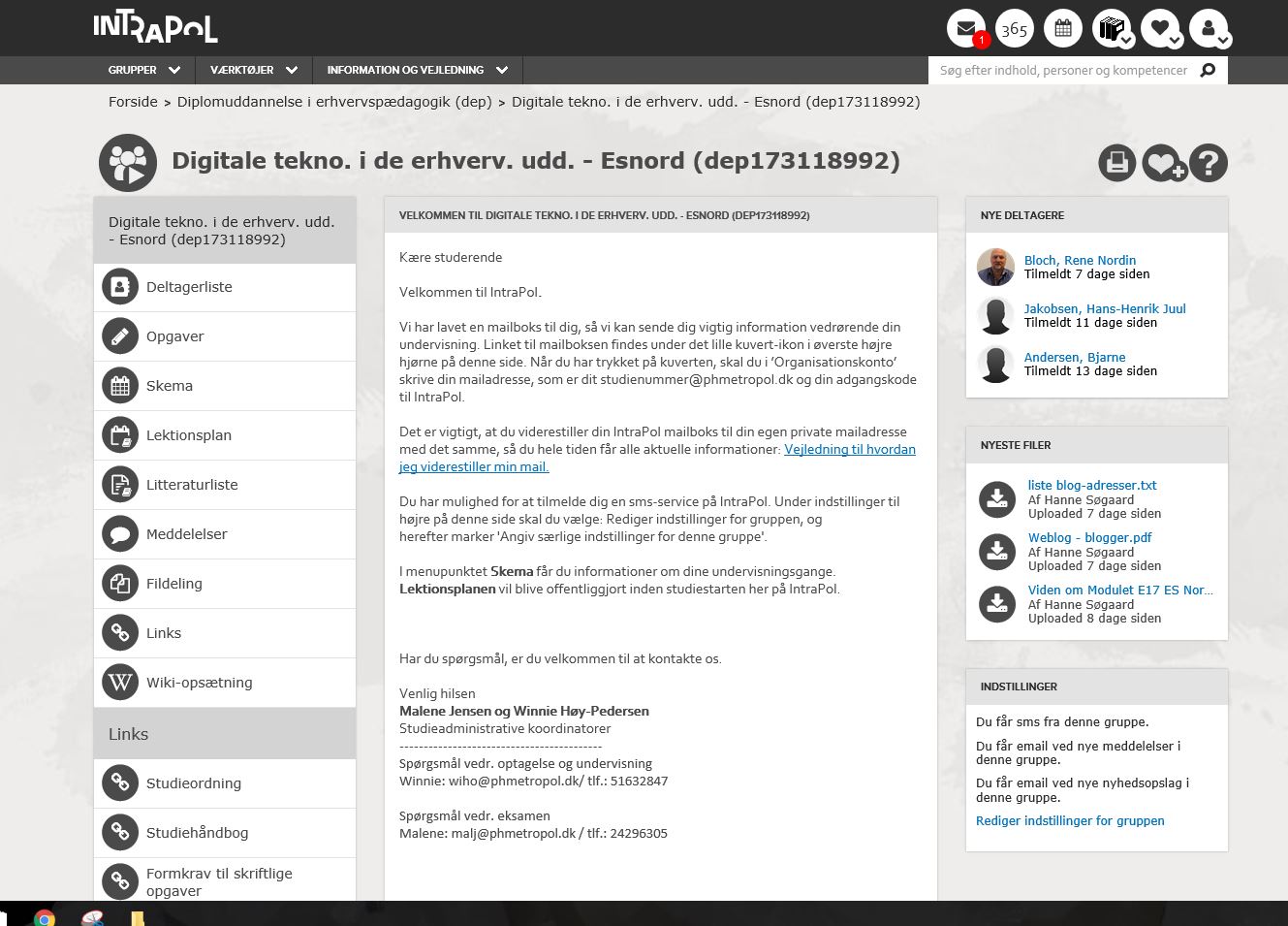This screenshot has height=926, width=1288.
Task: Open Diplomuddannelse i erhvervspædagogik breadcrumb
Action: tap(334, 102)
